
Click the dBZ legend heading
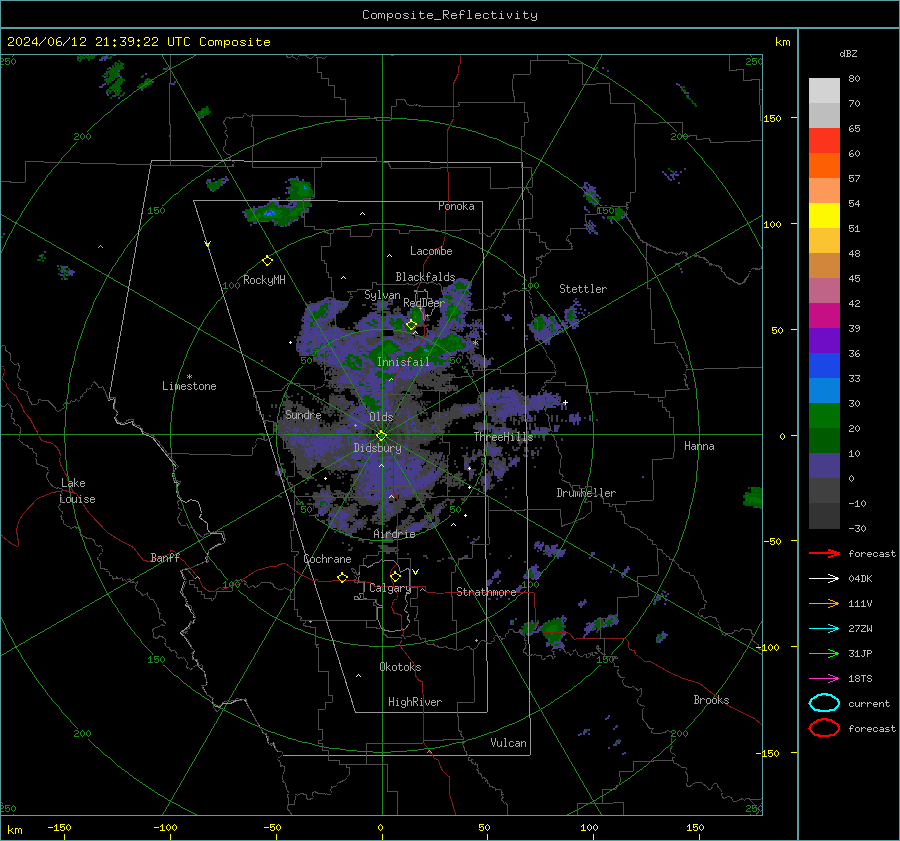[x=848, y=53]
